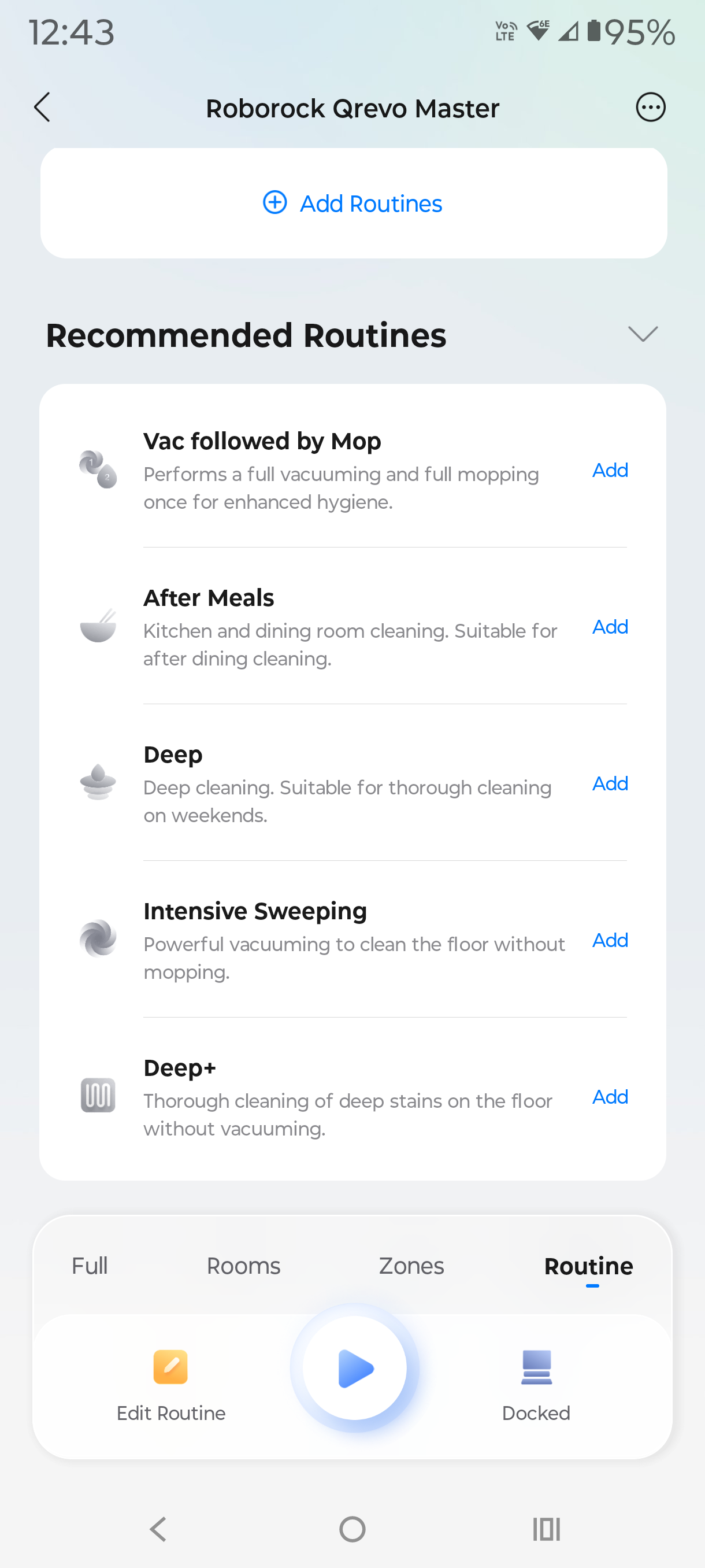705x1568 pixels.
Task: Select the Routine tab
Action: (588, 1266)
